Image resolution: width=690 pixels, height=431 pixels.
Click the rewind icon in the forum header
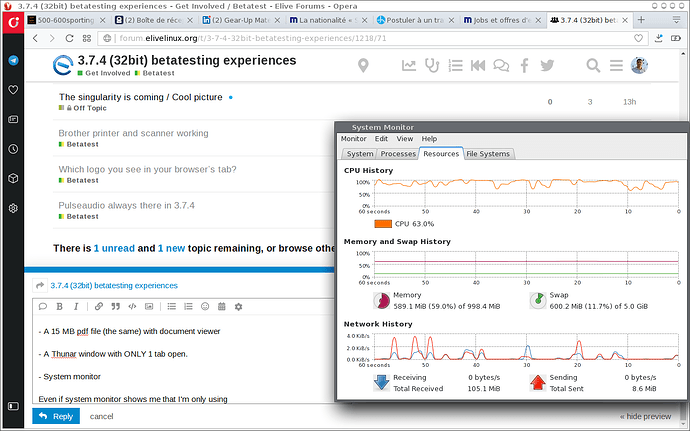(478, 66)
